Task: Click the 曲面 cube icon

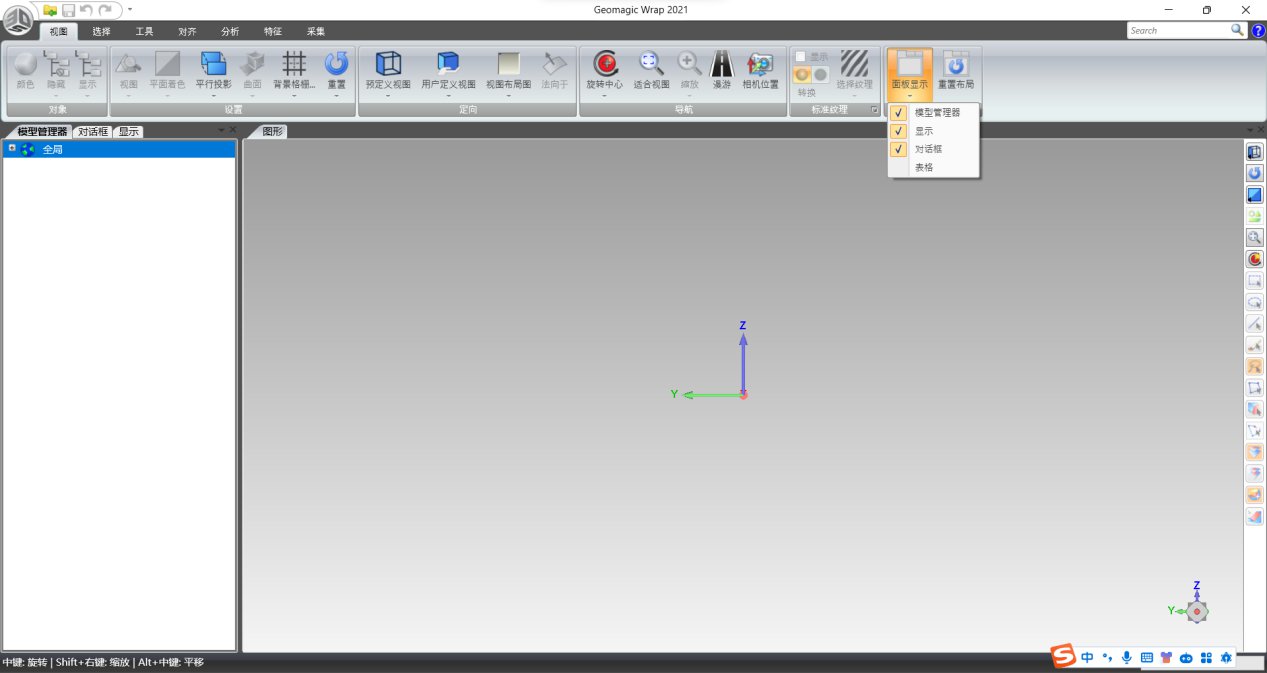Action: (252, 65)
